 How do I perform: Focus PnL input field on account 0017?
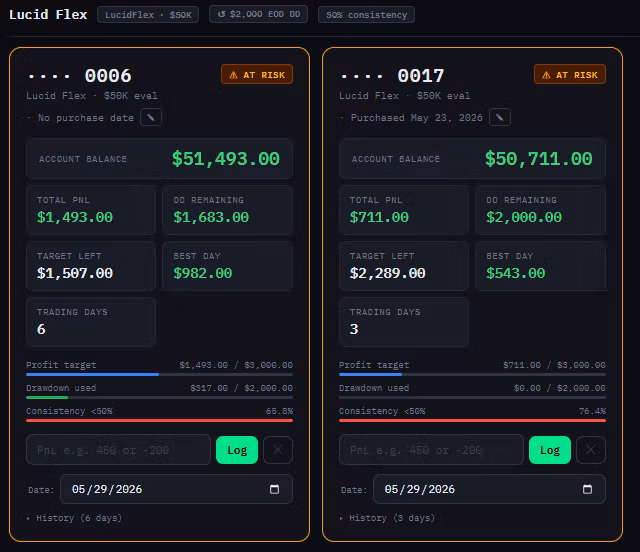[431, 450]
